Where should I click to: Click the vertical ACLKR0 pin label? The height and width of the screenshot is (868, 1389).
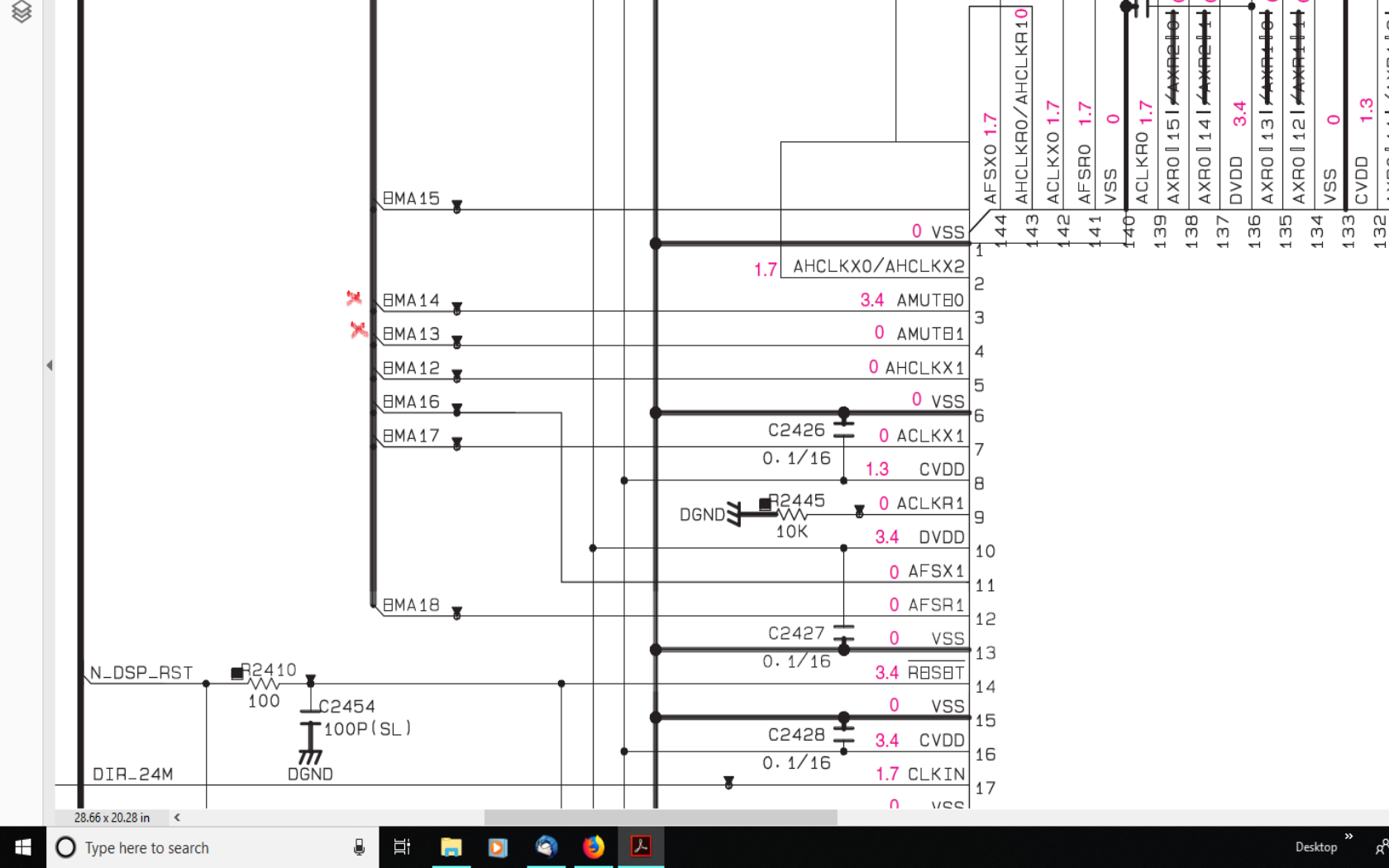(1142, 169)
